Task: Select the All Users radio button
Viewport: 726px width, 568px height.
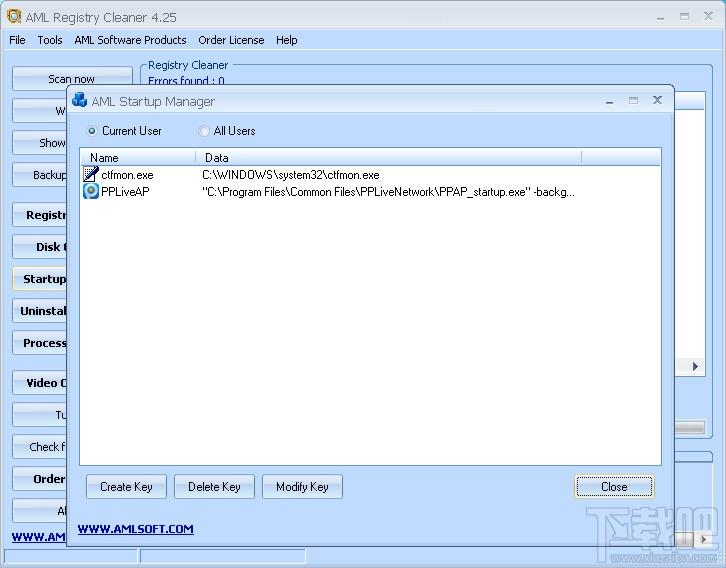Action: (x=203, y=131)
